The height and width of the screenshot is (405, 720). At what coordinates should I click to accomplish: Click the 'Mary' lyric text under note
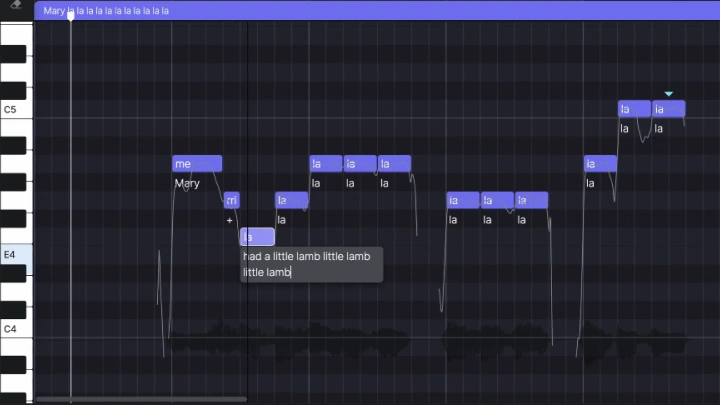tap(187, 184)
